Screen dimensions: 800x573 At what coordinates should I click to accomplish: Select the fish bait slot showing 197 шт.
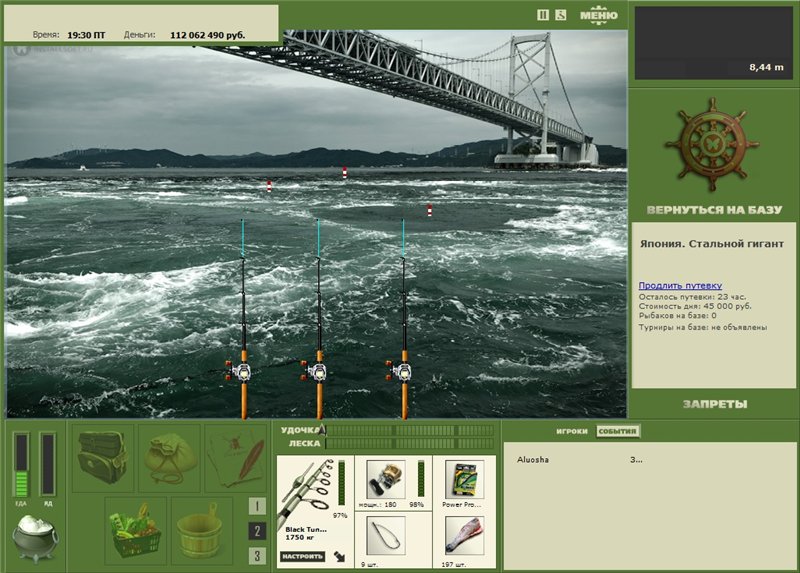463,540
